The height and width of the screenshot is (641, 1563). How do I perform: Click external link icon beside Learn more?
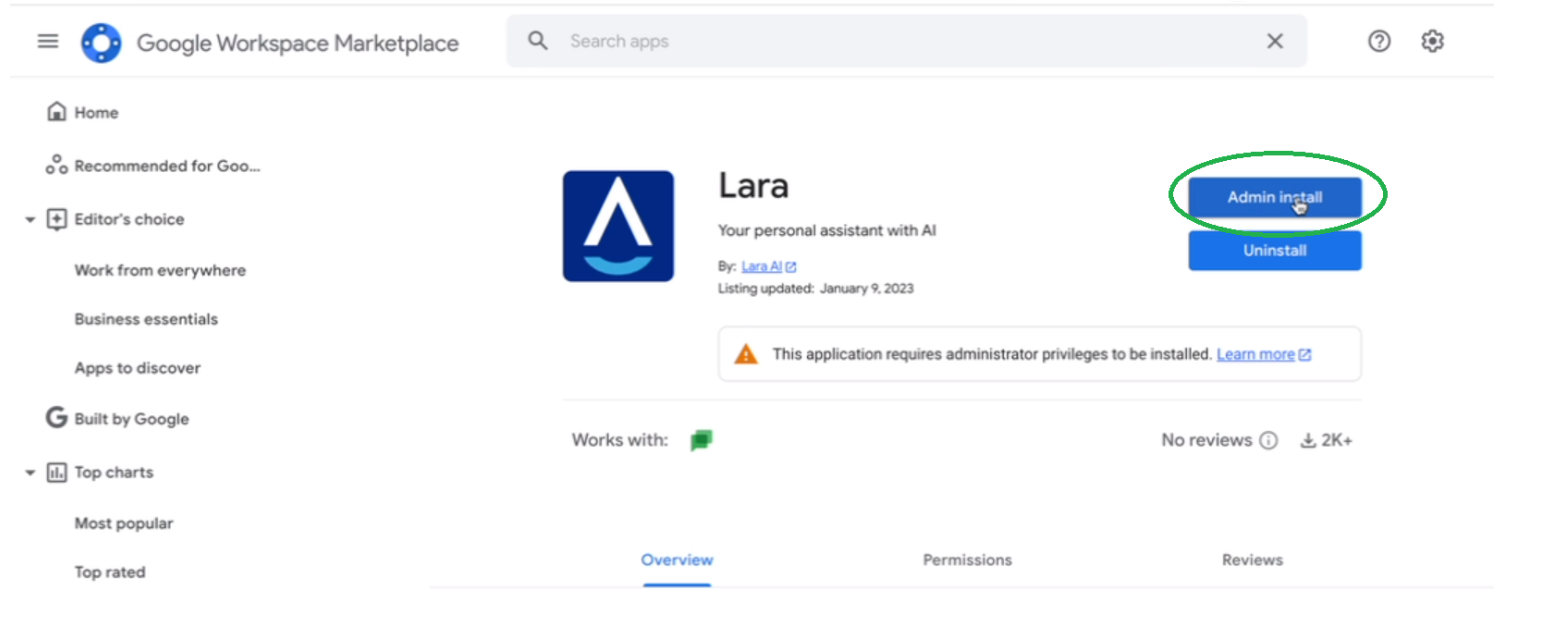coord(1305,355)
